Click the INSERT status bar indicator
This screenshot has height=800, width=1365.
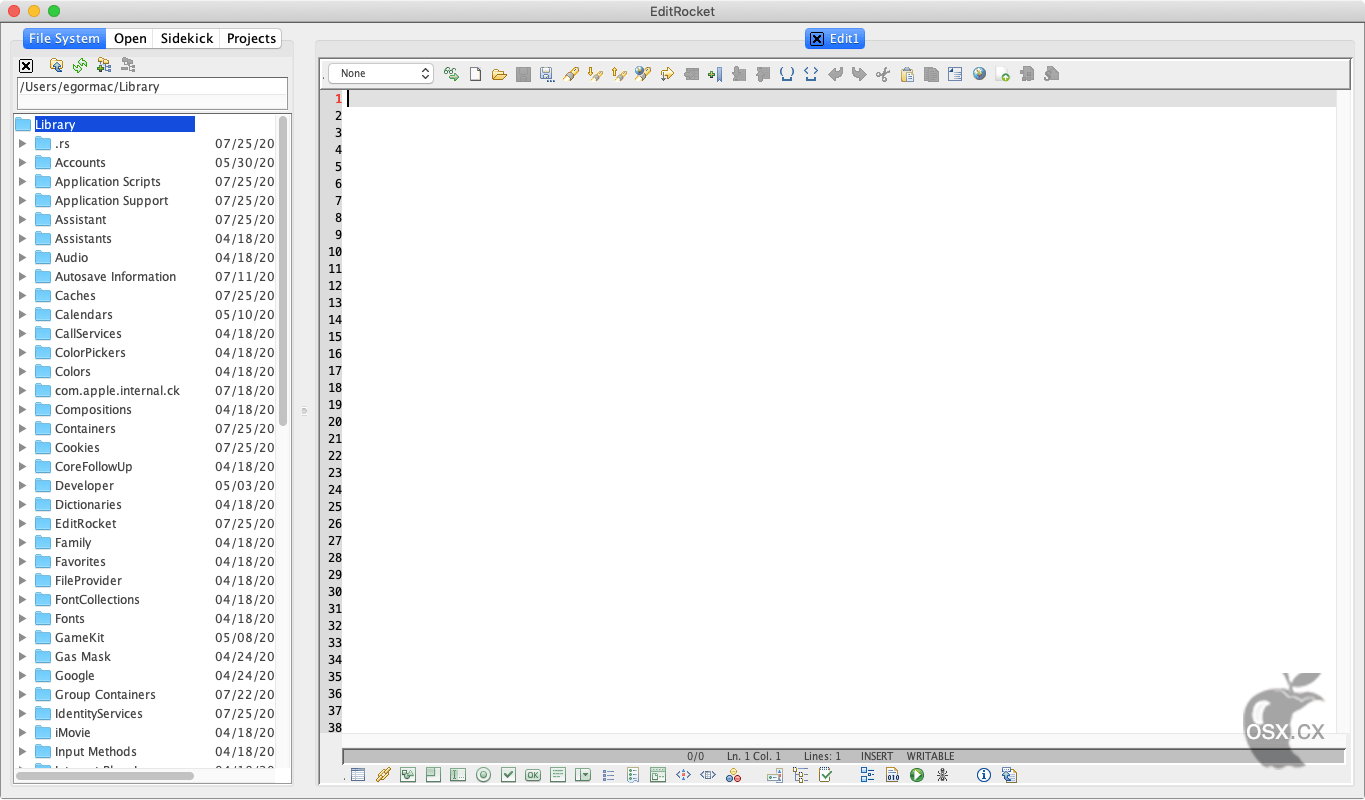click(877, 756)
